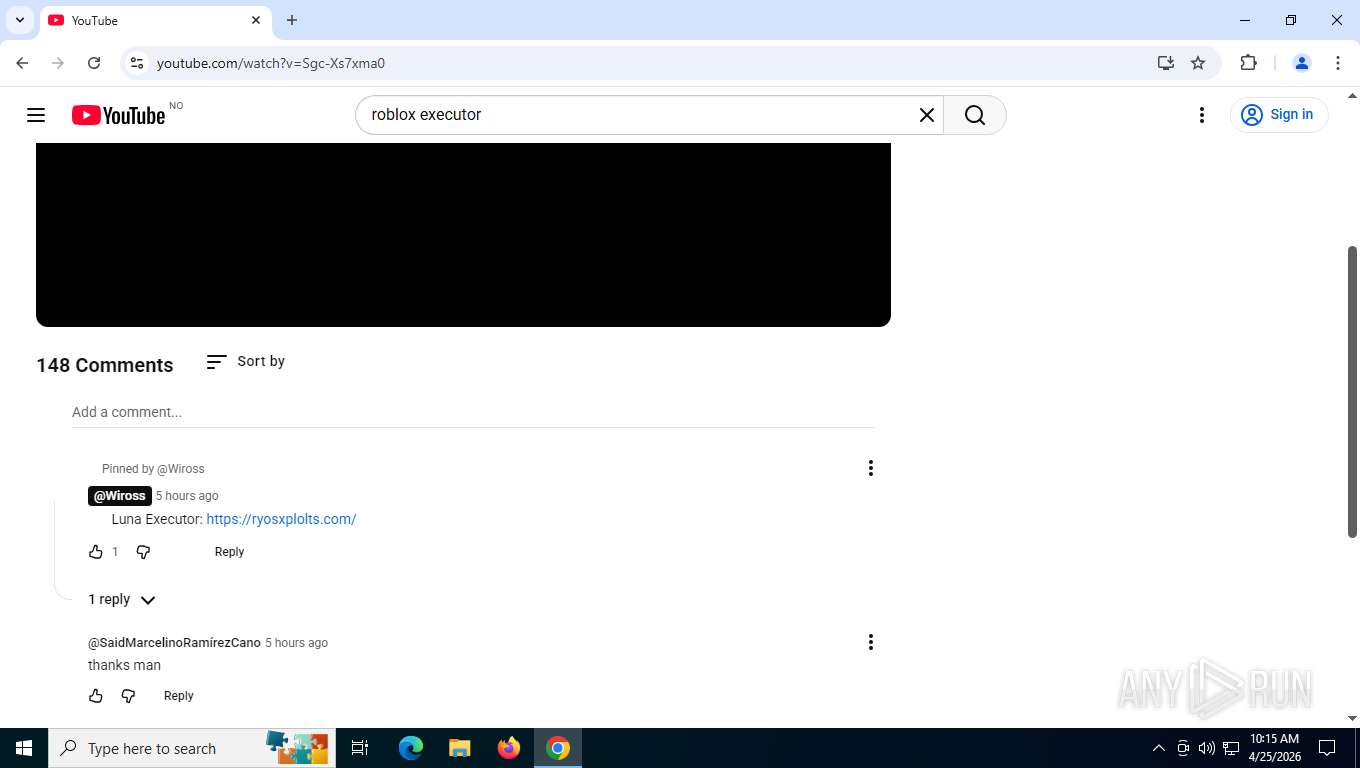Image resolution: width=1360 pixels, height=768 pixels.
Task: Go back in Chrome
Action: point(22,63)
